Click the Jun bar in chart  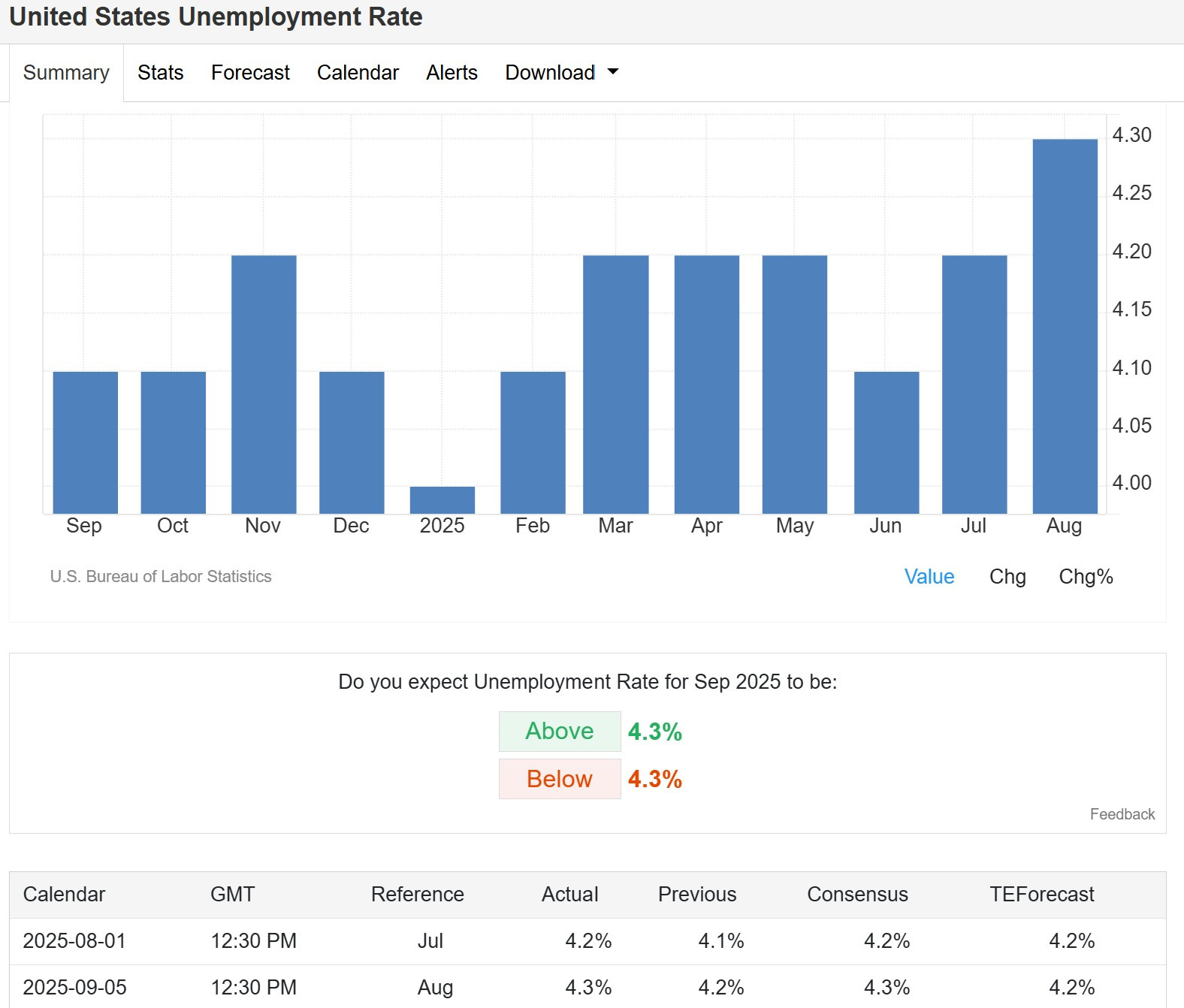[886, 442]
